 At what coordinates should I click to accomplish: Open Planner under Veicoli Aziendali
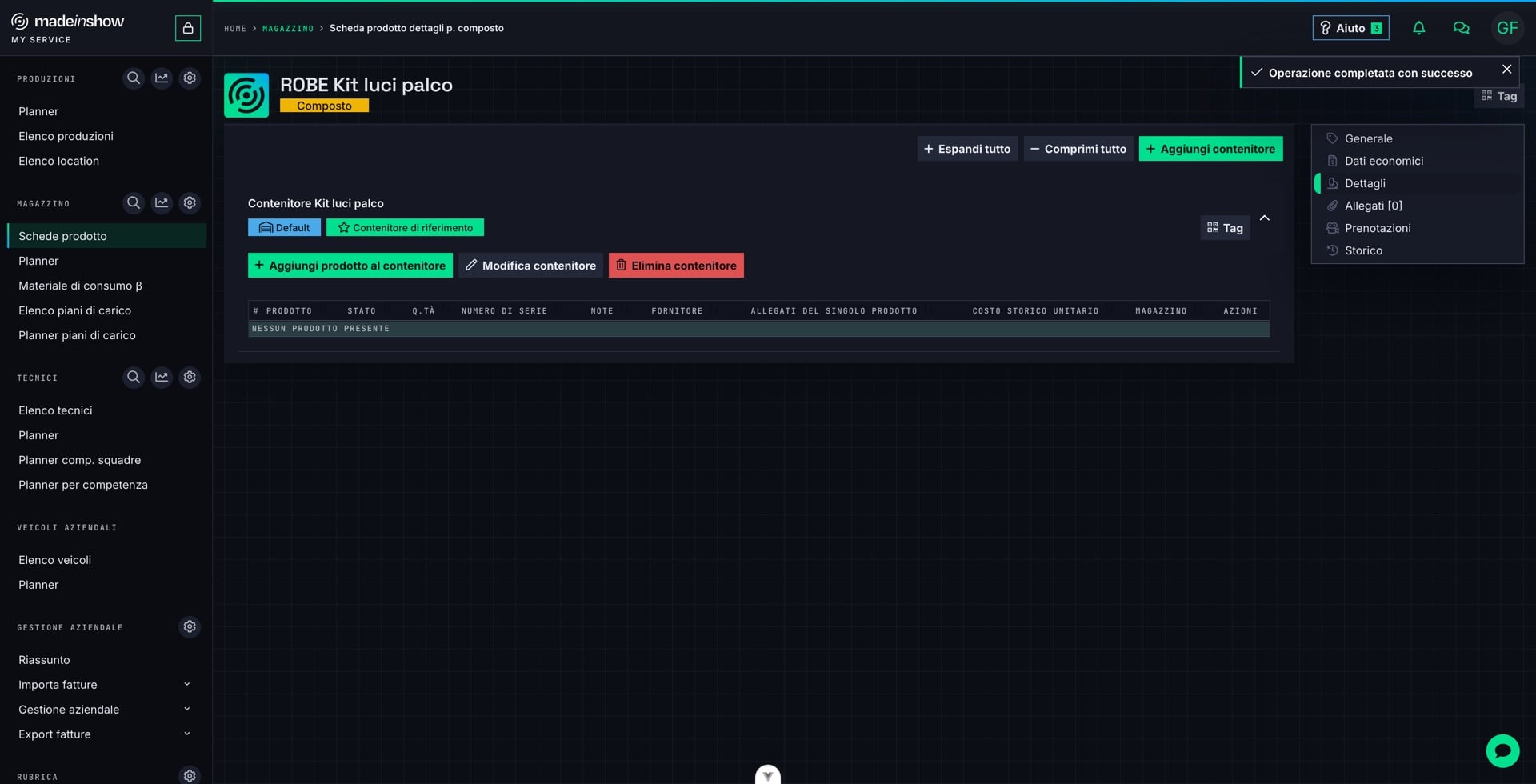point(38,585)
